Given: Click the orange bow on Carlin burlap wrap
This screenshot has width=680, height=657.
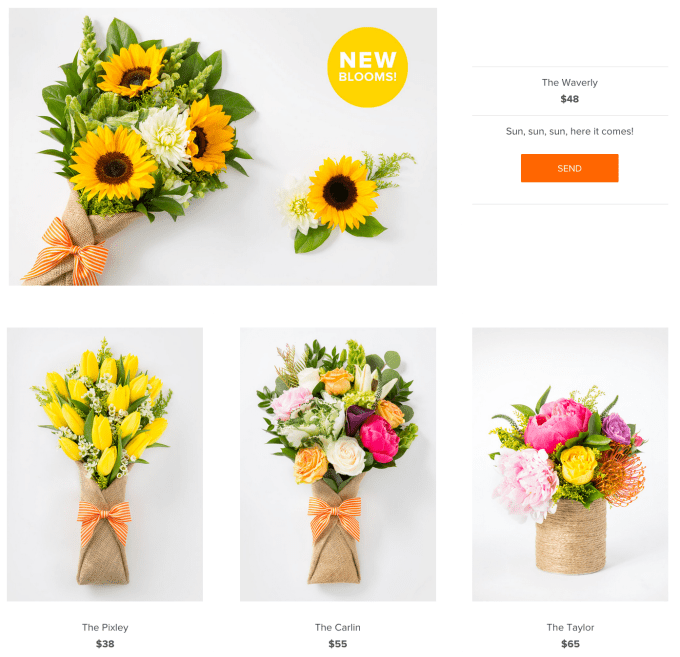Looking at the screenshot, I should tap(334, 516).
